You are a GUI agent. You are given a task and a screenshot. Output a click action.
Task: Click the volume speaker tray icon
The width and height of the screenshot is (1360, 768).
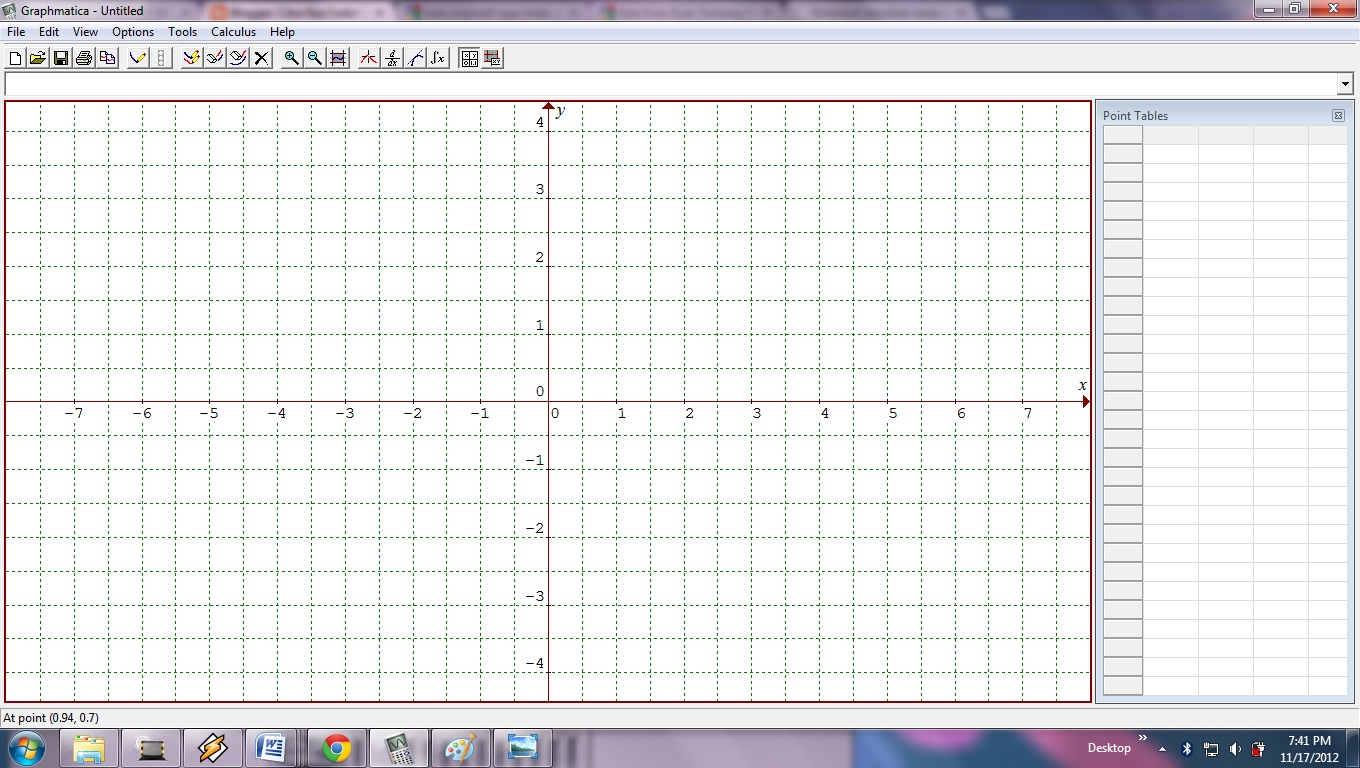(1235, 748)
